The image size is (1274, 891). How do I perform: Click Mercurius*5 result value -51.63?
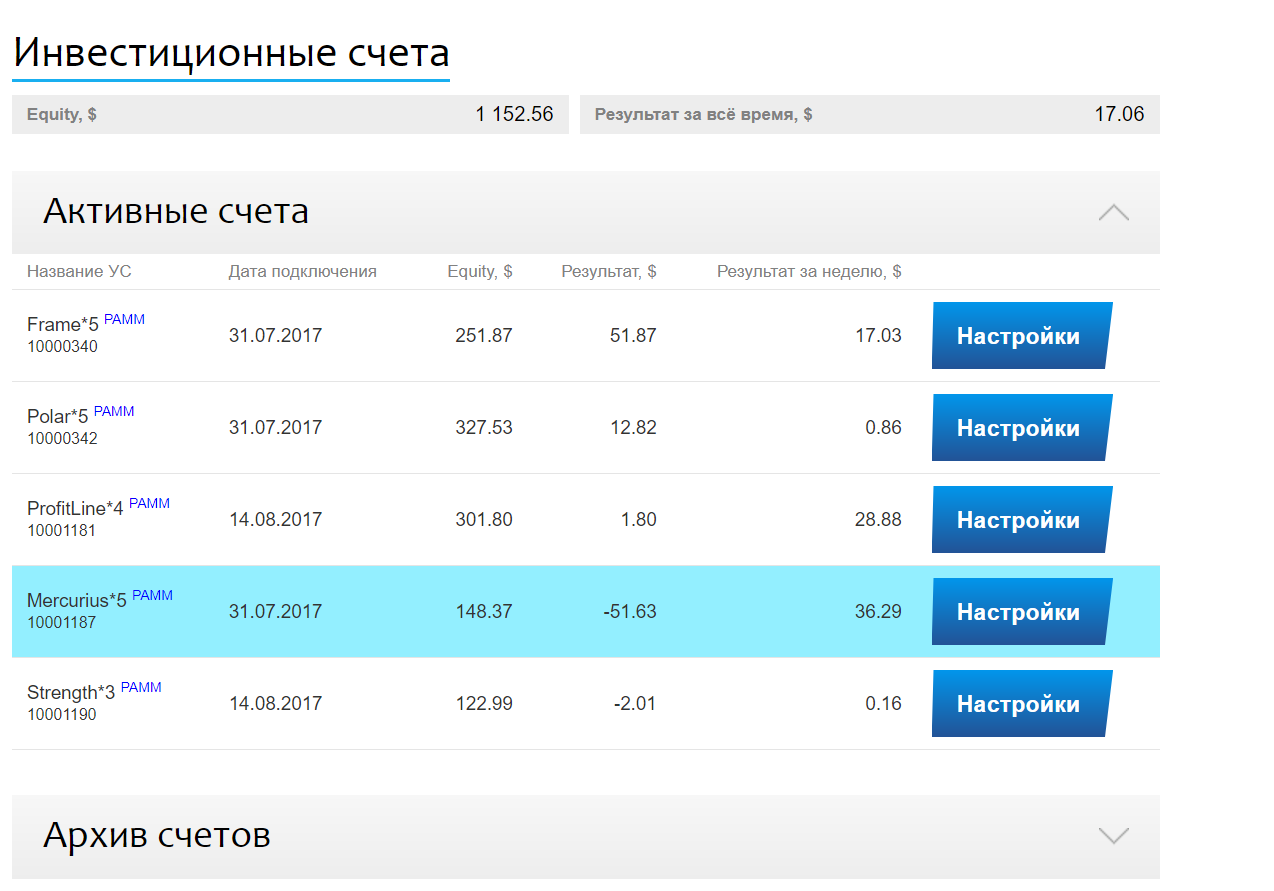(x=630, y=612)
